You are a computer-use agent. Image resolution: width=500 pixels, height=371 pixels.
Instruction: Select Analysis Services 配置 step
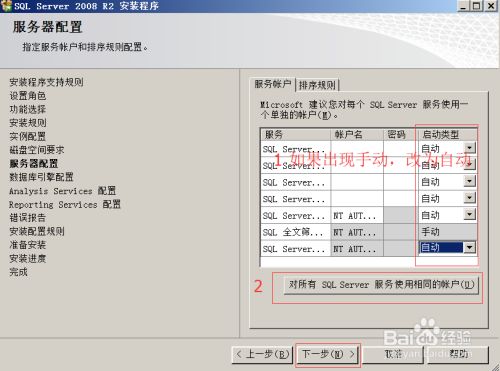pyautogui.click(x=62, y=191)
